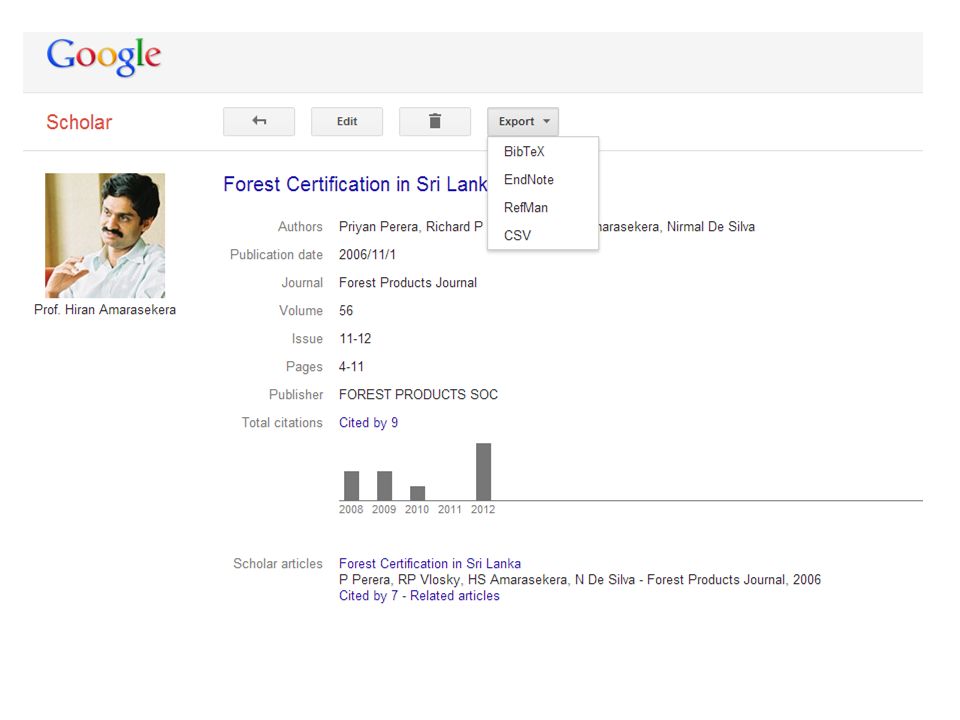This screenshot has width=960, height=720.
Task: Click the 2012 citations bar
Action: coord(484,472)
